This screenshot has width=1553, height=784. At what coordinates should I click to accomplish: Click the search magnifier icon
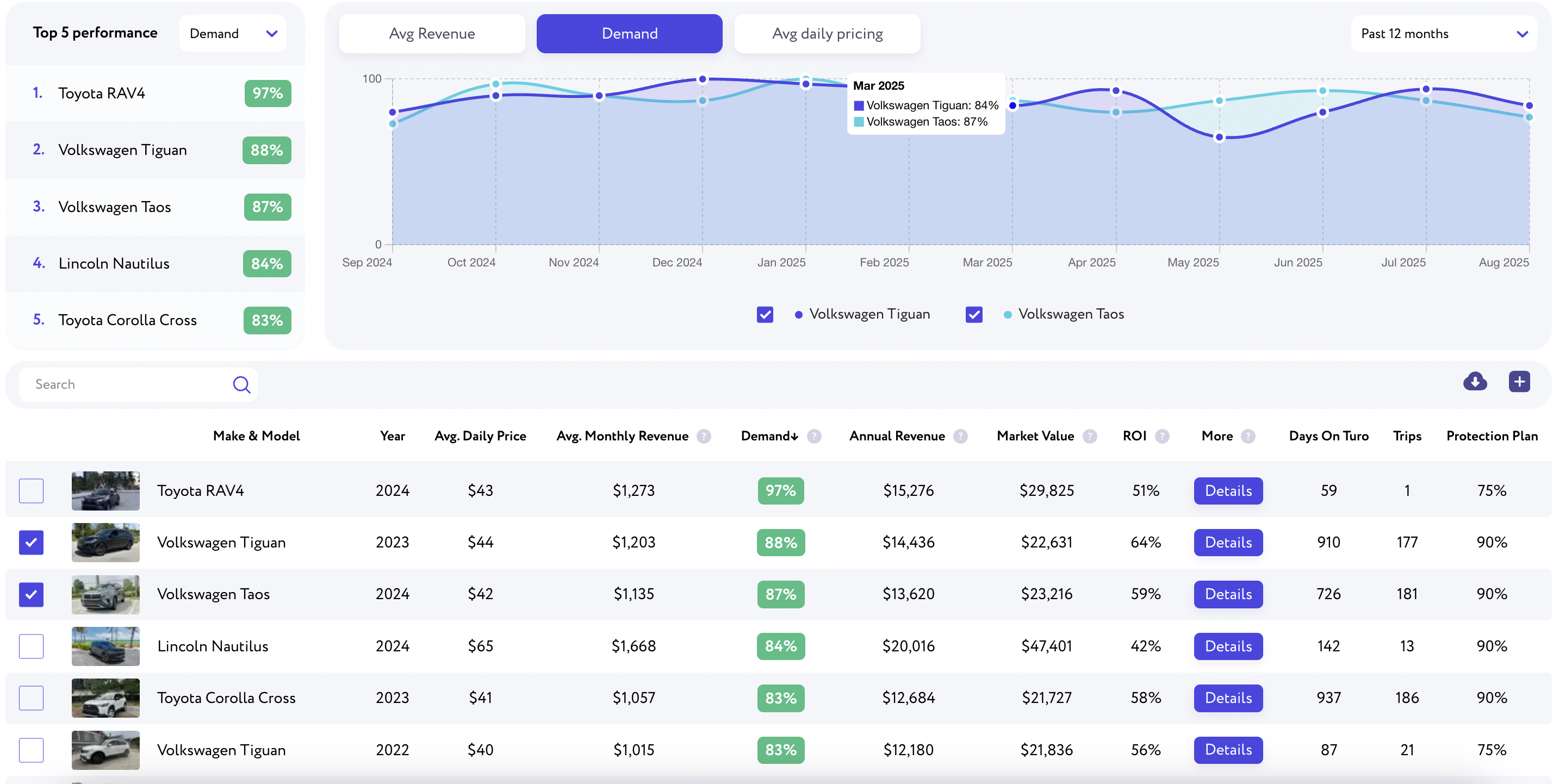point(241,384)
